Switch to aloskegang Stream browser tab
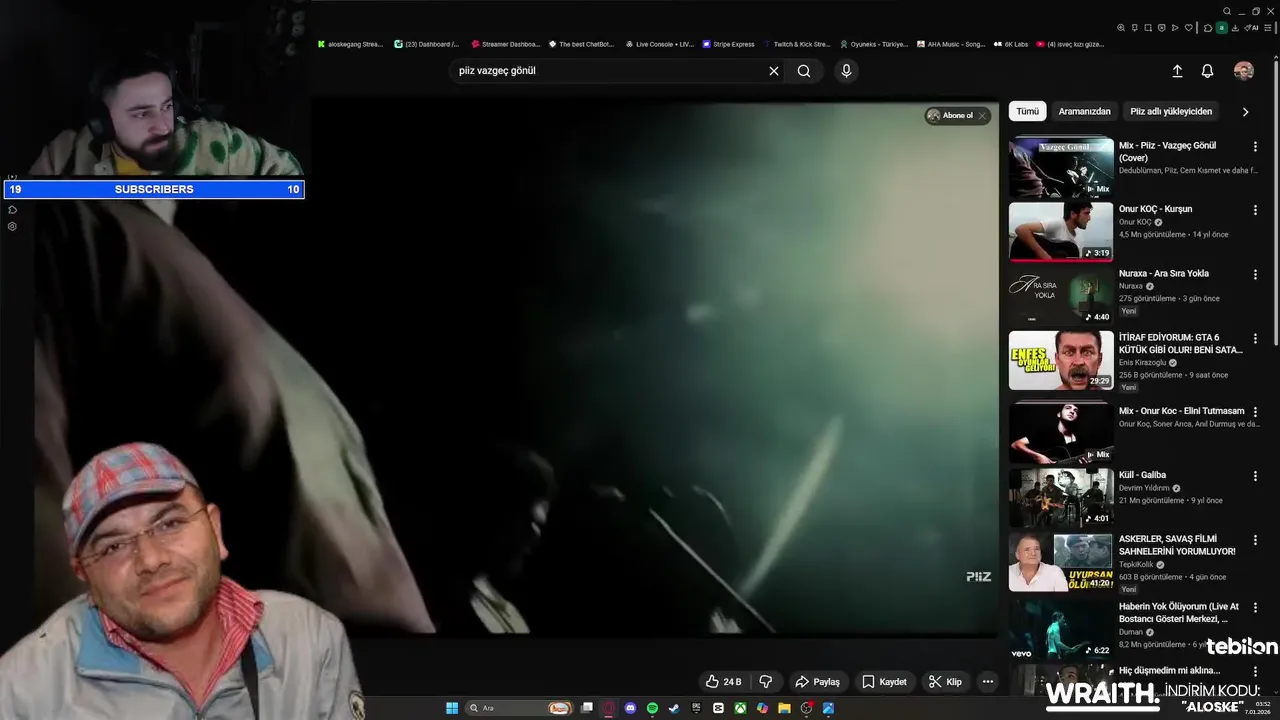1280x720 pixels. click(x=350, y=44)
